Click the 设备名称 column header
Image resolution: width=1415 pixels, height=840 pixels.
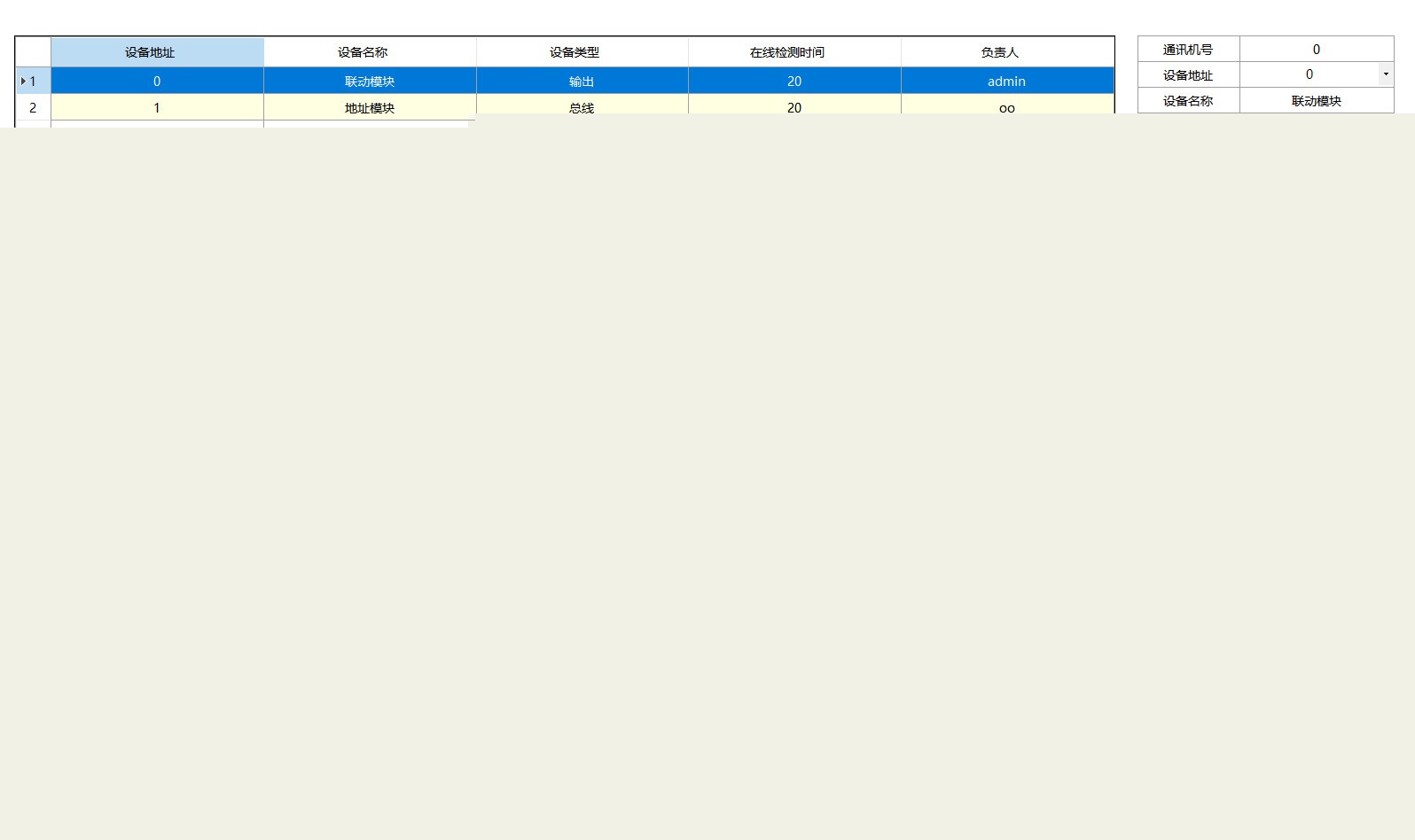[370, 52]
